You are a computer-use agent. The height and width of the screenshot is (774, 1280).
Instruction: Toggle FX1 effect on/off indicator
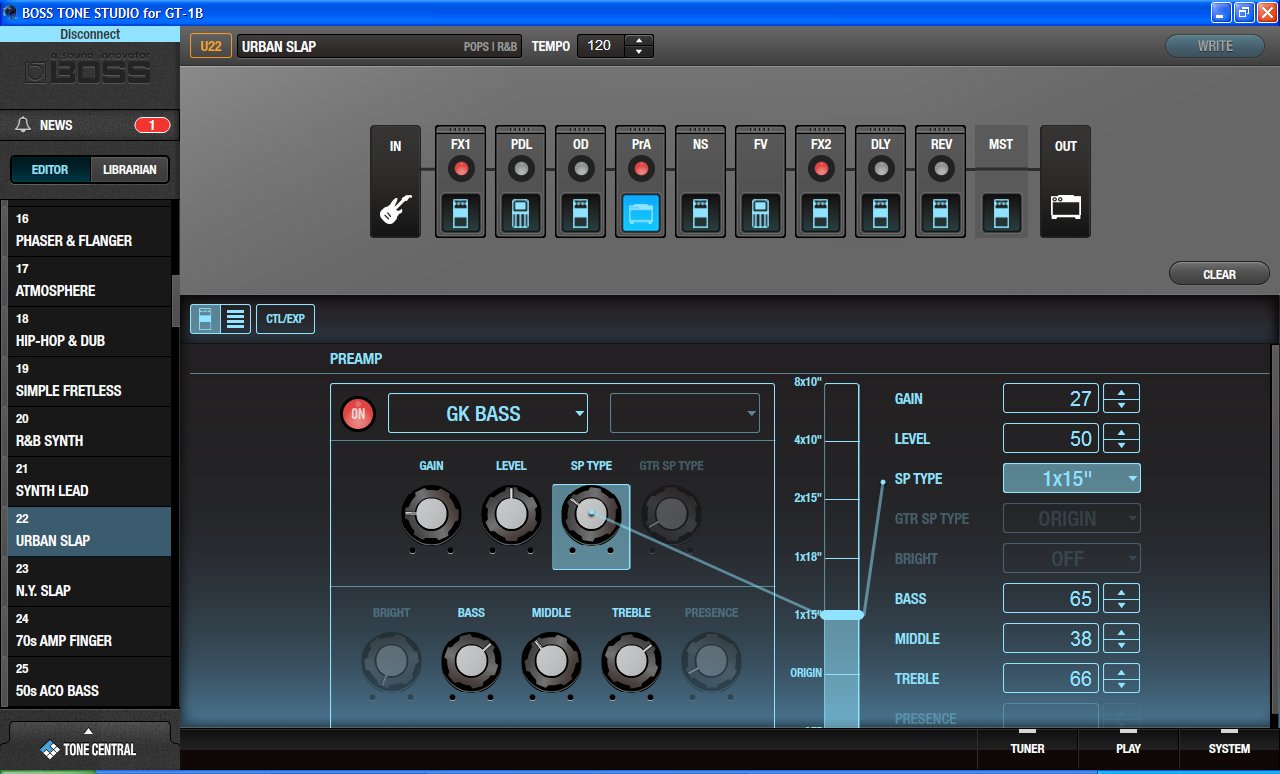[x=461, y=169]
